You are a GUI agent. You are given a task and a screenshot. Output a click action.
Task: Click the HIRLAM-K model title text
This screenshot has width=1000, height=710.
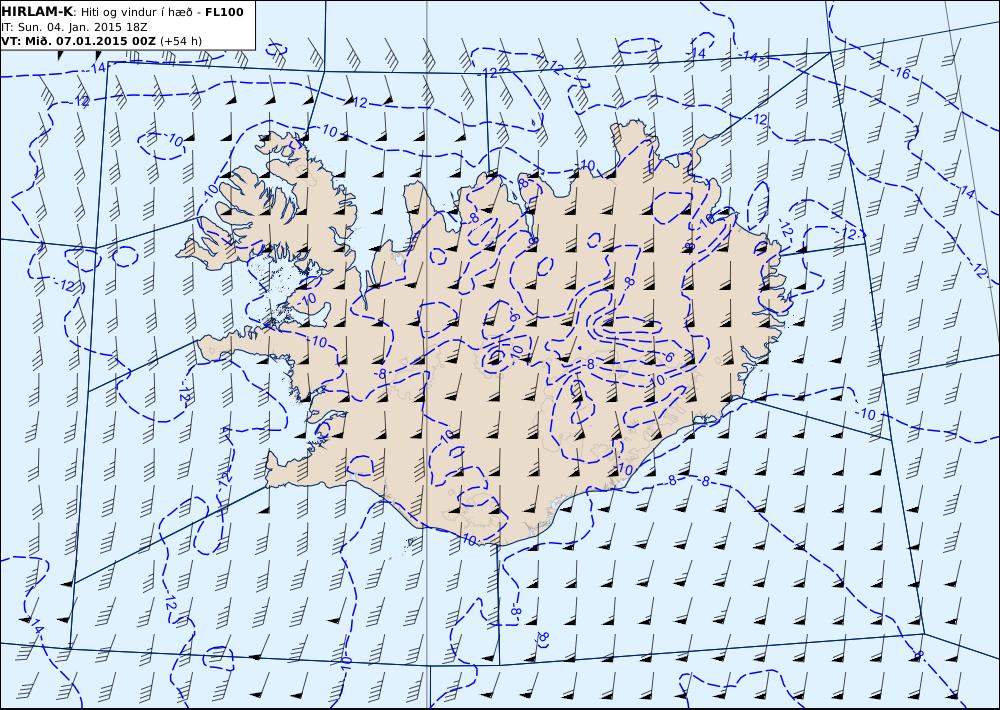38,12
